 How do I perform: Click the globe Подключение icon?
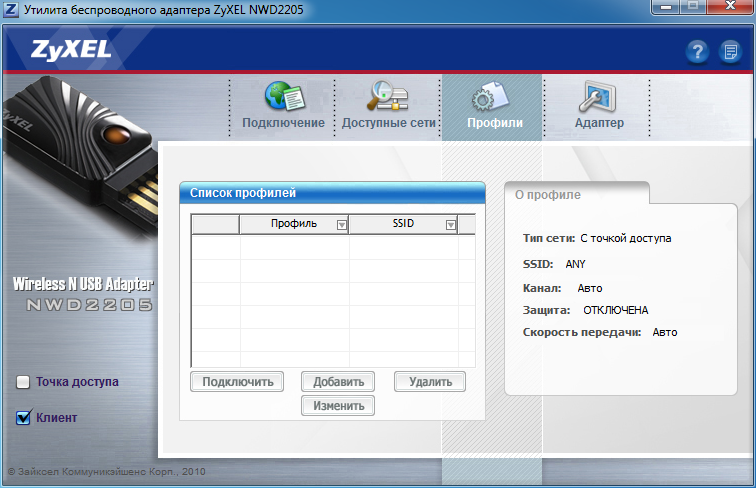[x=284, y=96]
